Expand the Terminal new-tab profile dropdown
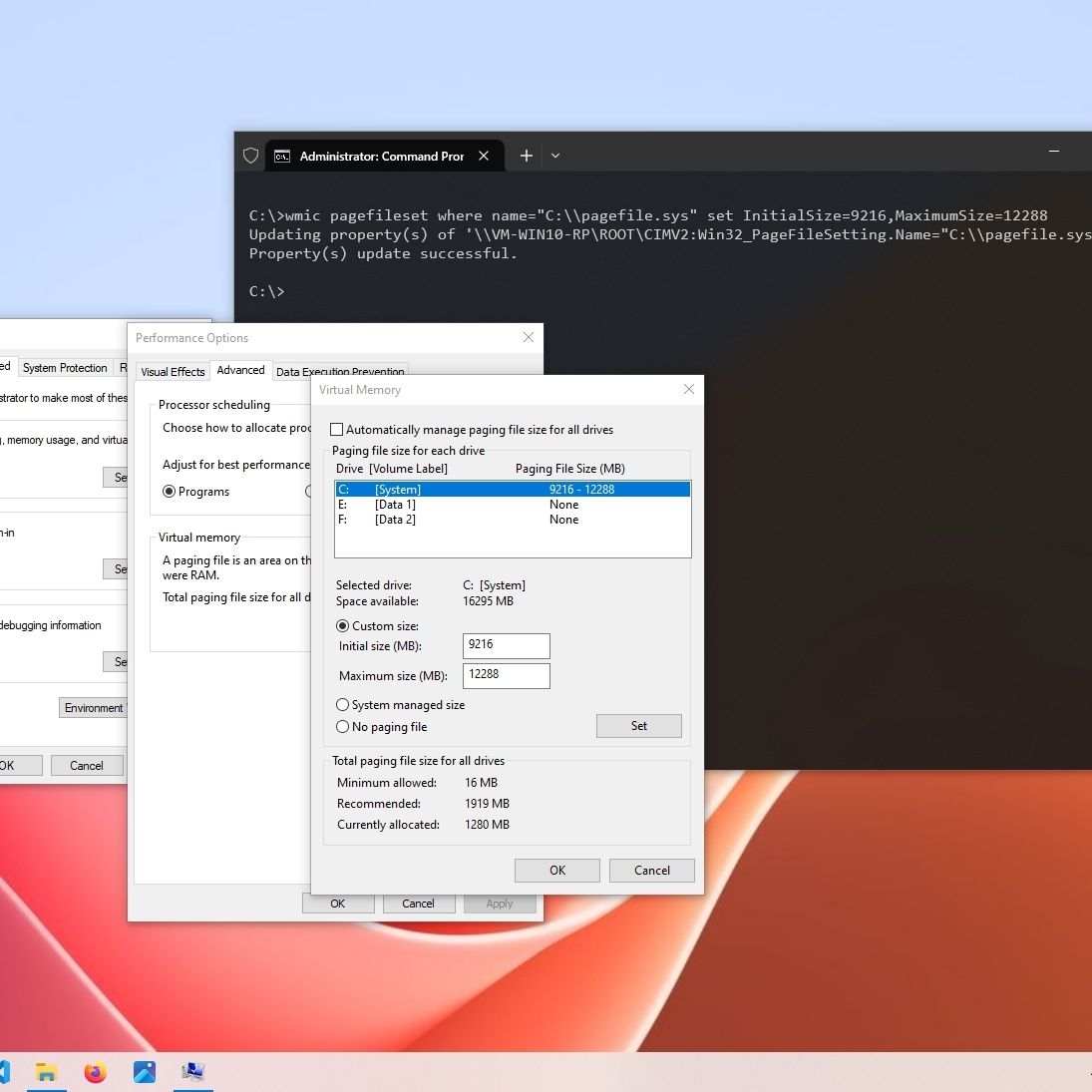Viewport: 1092px width, 1092px height. 555,156
